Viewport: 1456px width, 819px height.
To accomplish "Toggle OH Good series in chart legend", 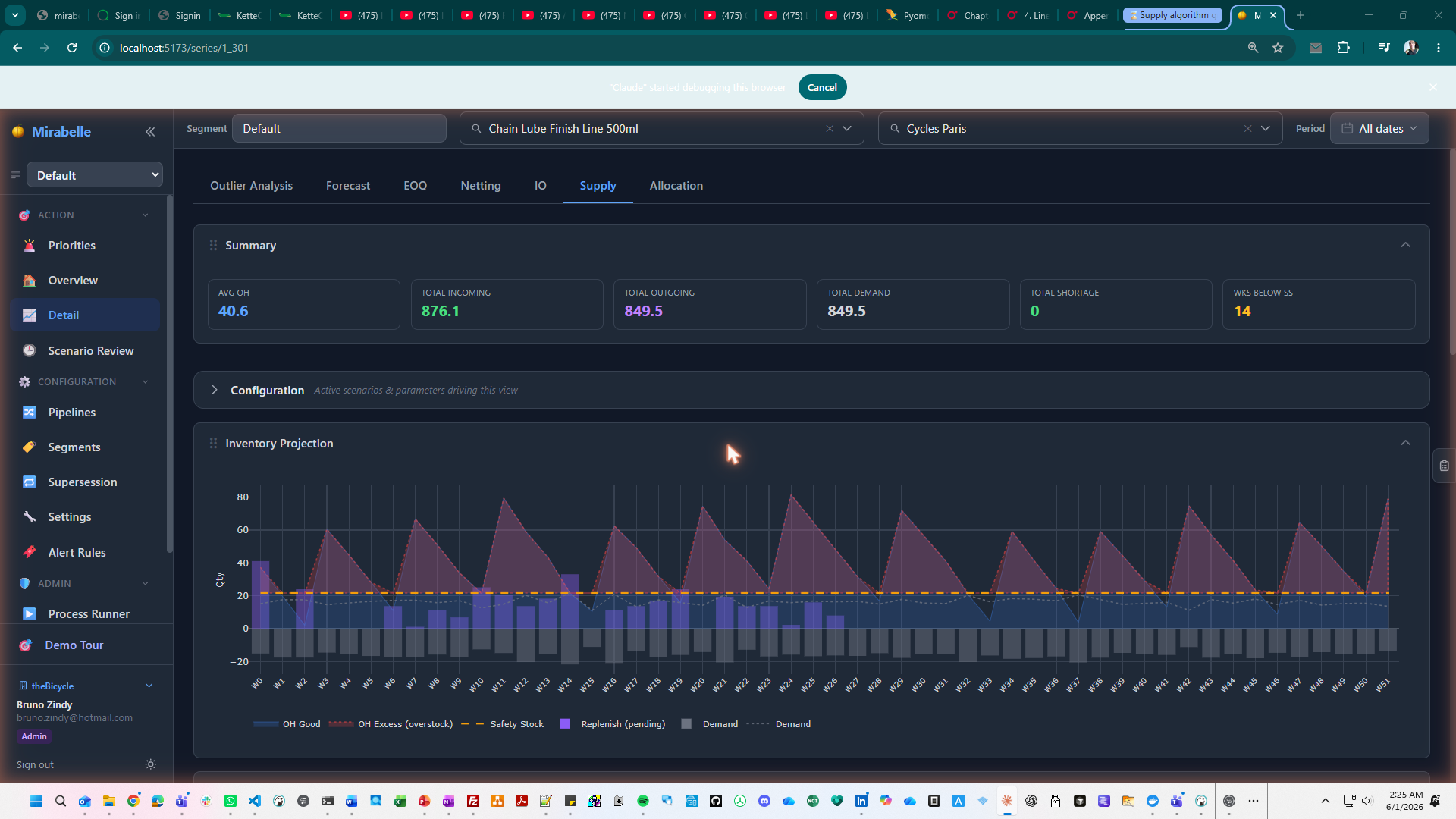I will (x=287, y=724).
